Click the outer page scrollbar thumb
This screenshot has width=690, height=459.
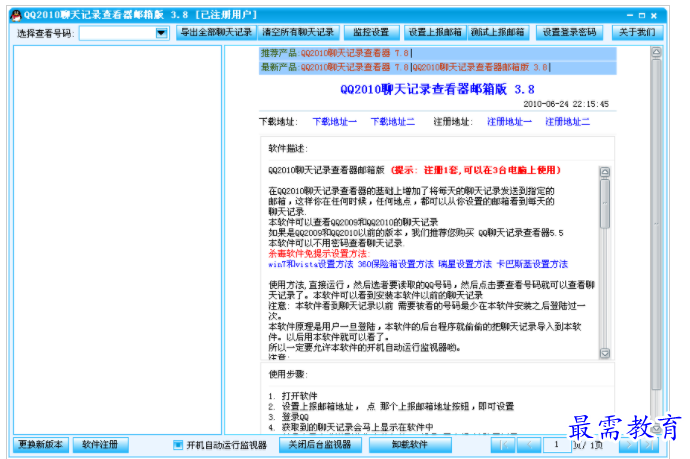[x=656, y=224]
